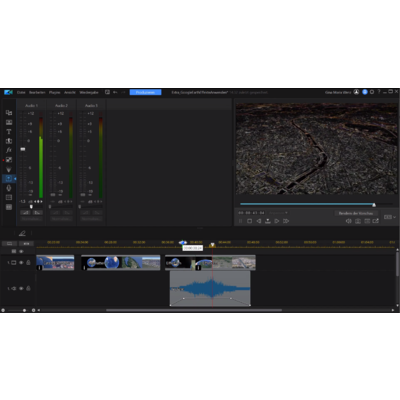Open the Media Room icon in sidebar
The width and height of the screenshot is (400, 400).
[9, 113]
